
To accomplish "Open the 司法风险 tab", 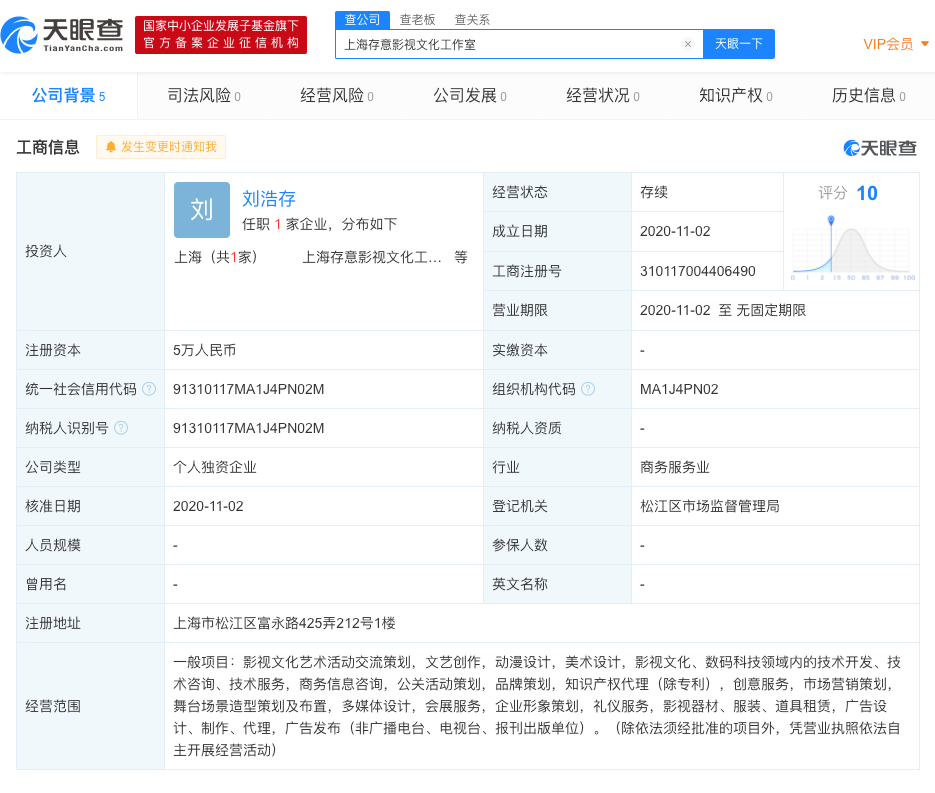I will [x=204, y=96].
